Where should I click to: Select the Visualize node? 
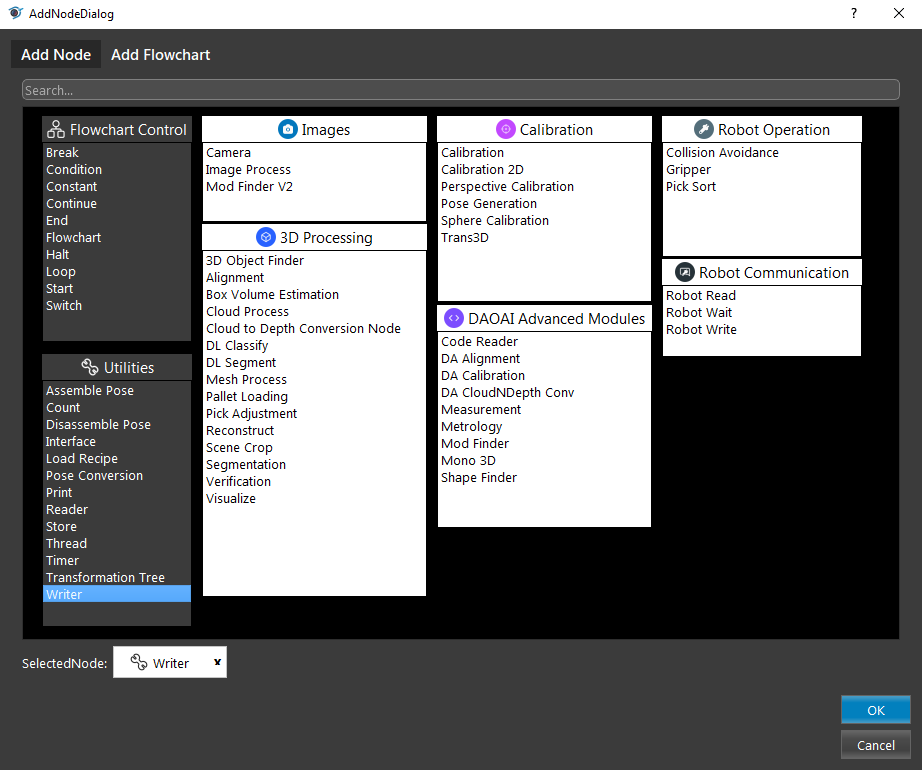(231, 498)
